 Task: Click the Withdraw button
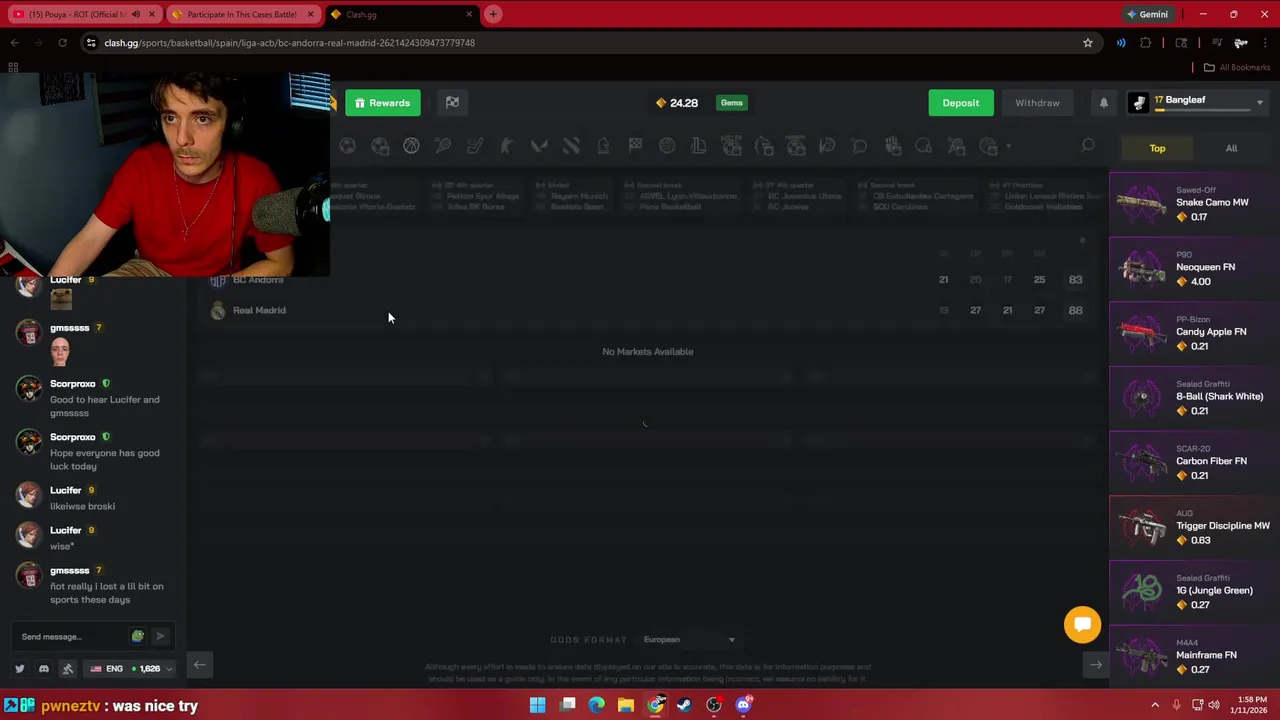pyautogui.click(x=1037, y=103)
